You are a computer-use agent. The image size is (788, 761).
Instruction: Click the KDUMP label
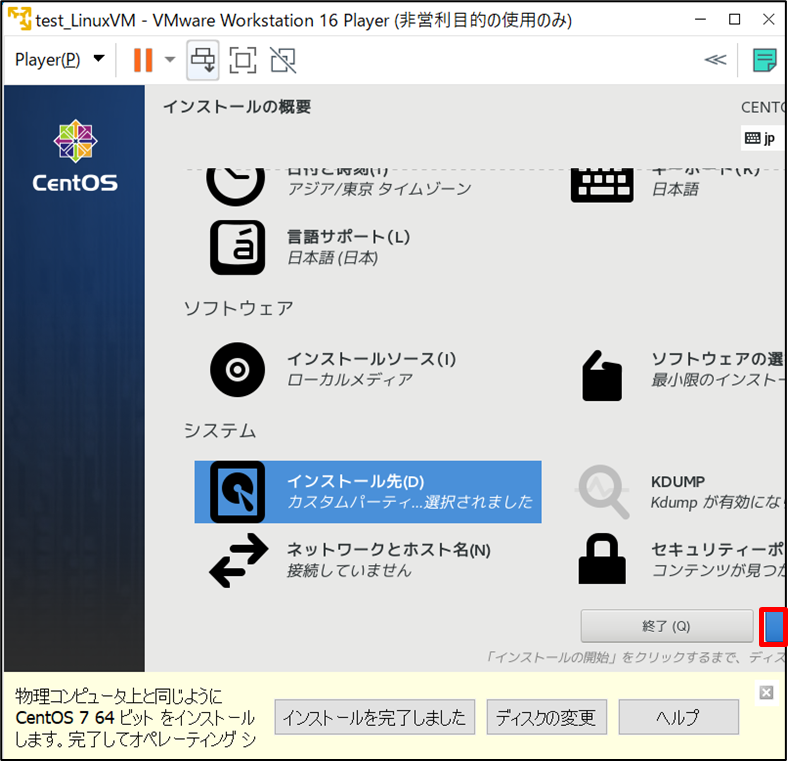[x=678, y=482]
